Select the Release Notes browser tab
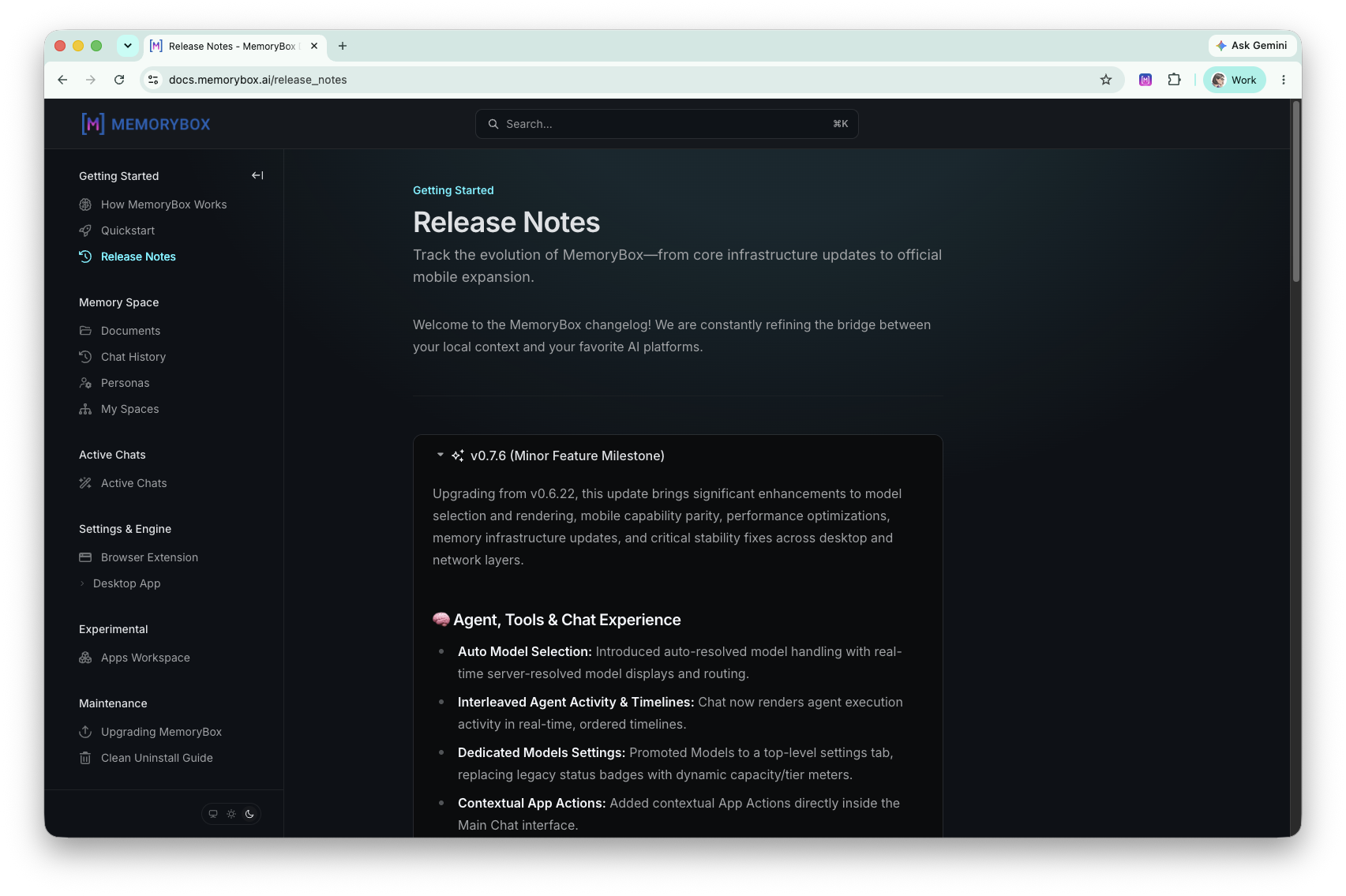 (x=234, y=46)
